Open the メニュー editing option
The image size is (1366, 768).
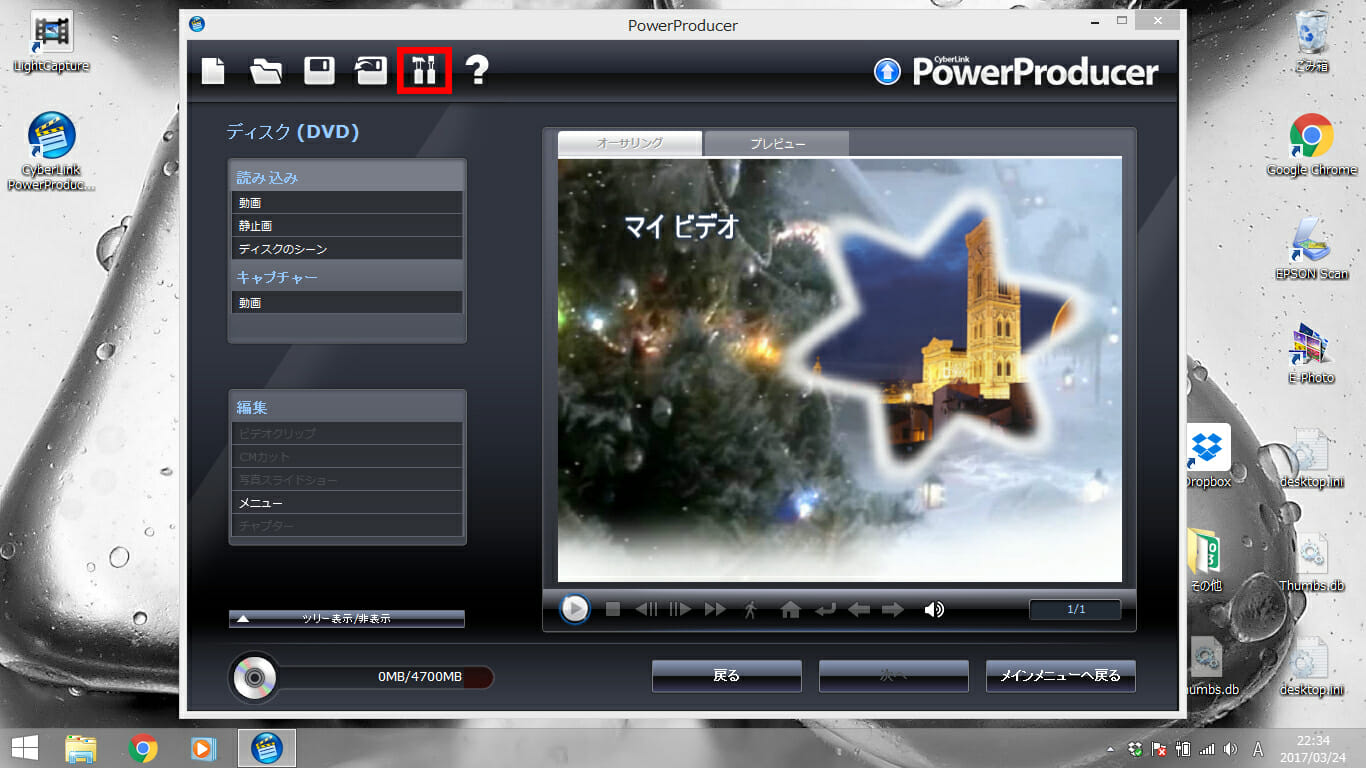tap(347, 502)
